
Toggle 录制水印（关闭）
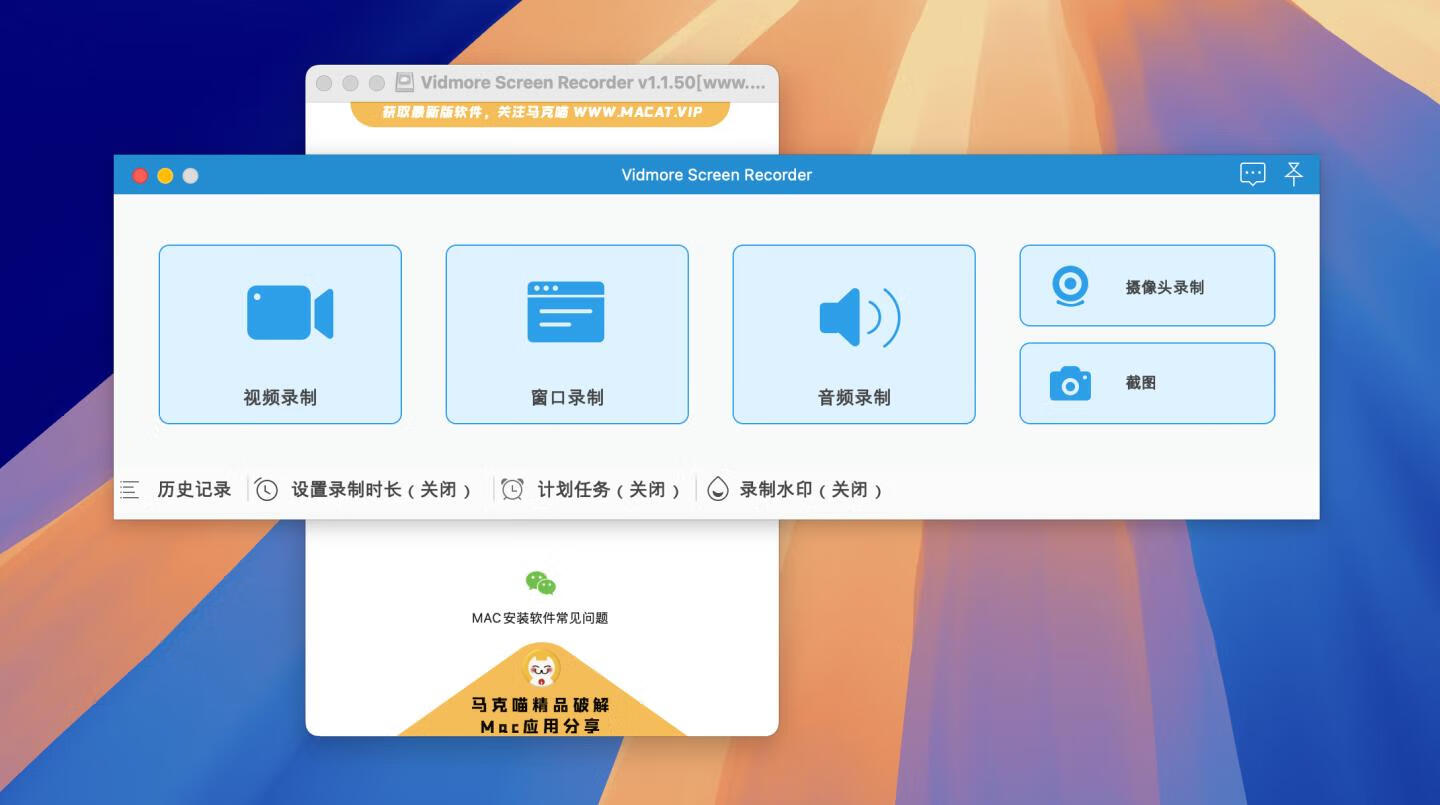(x=812, y=489)
